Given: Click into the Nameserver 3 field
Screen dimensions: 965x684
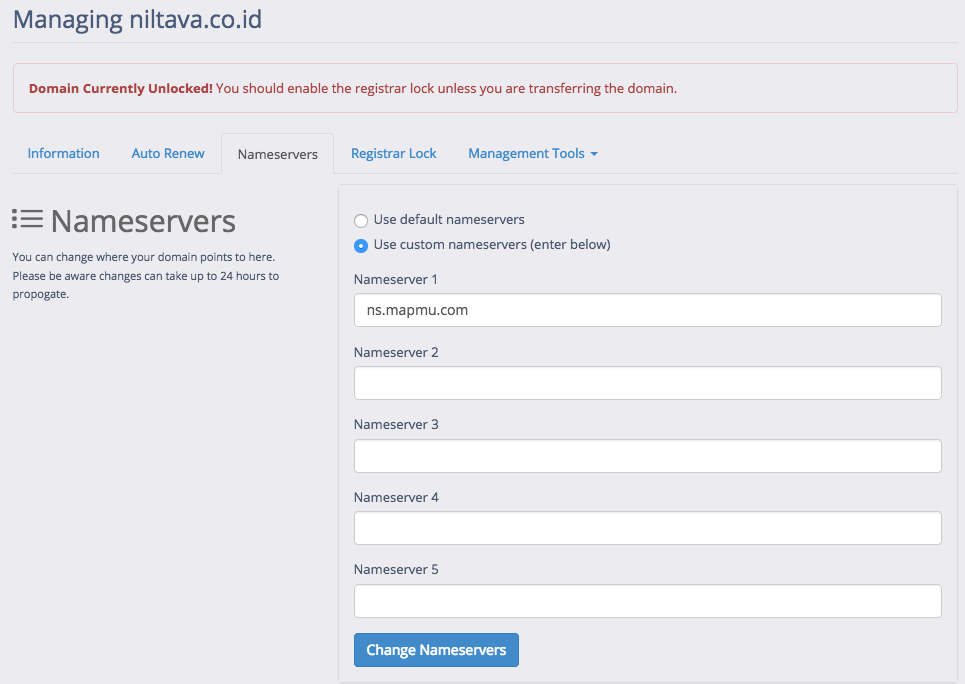Looking at the screenshot, I should [647, 456].
